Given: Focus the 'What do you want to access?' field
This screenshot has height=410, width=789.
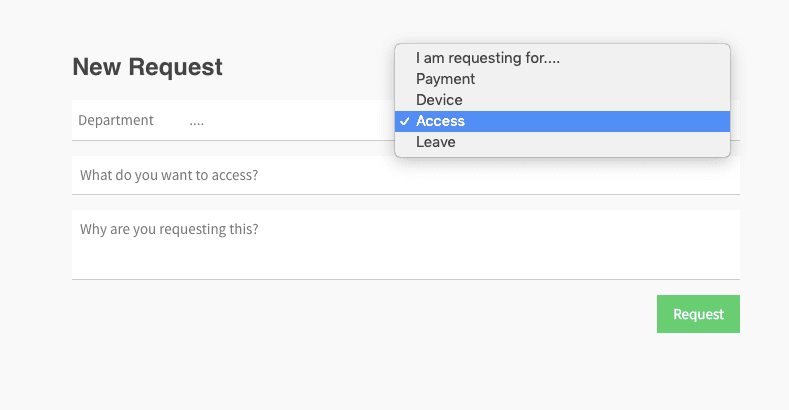Looking at the screenshot, I should (x=405, y=175).
